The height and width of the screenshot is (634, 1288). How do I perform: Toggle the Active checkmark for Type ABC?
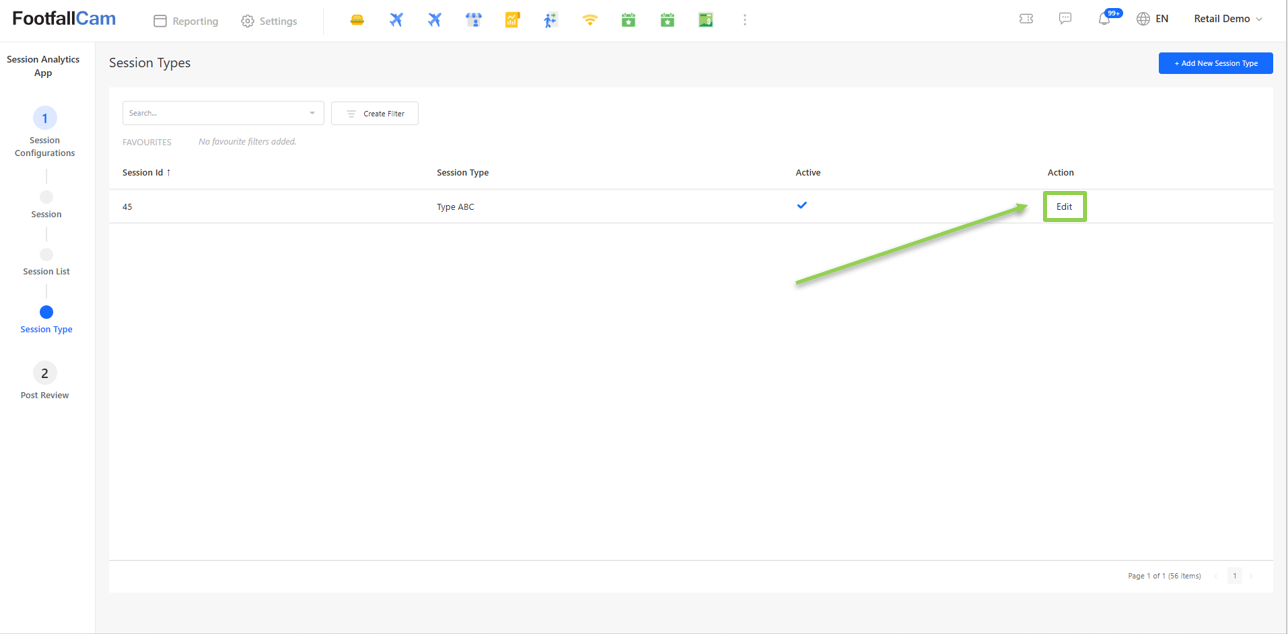pyautogui.click(x=802, y=205)
